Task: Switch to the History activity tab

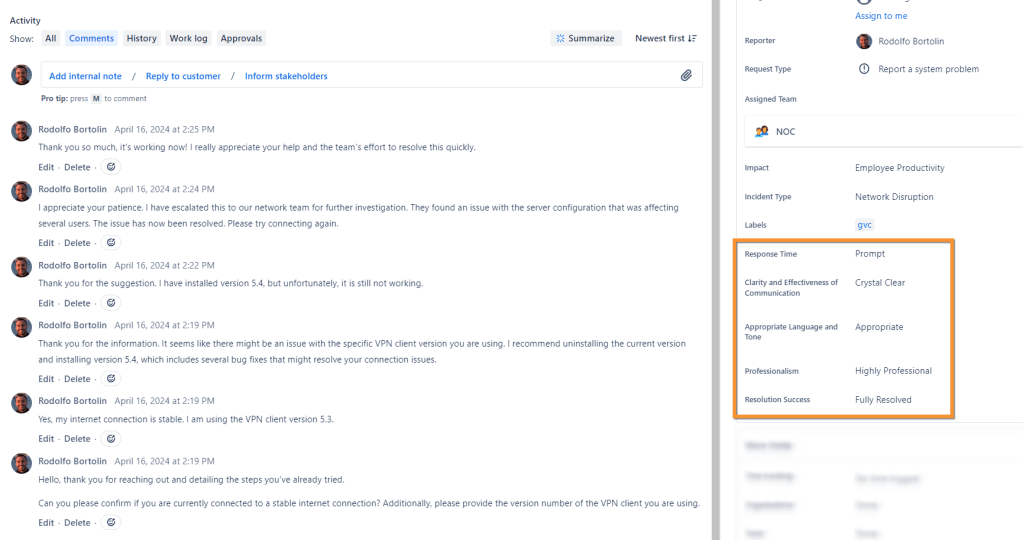Action: (x=141, y=38)
